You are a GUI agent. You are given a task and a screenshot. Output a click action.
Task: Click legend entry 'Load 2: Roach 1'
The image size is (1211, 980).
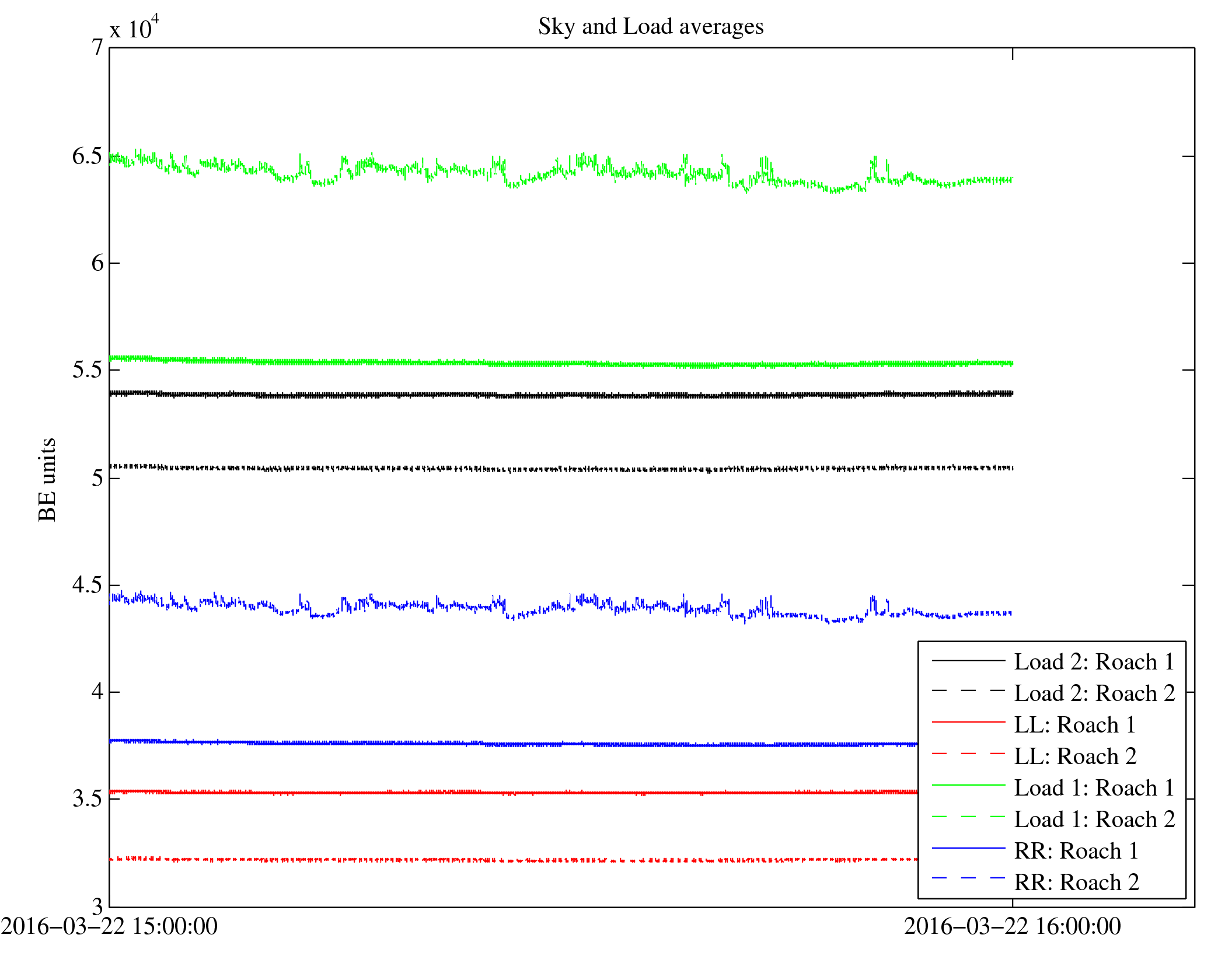tap(1094, 662)
